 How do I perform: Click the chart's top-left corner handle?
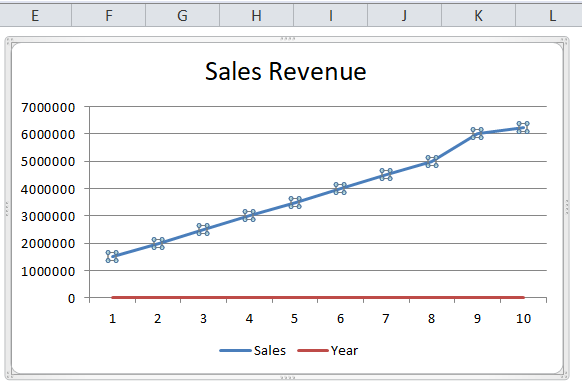coord(9,40)
